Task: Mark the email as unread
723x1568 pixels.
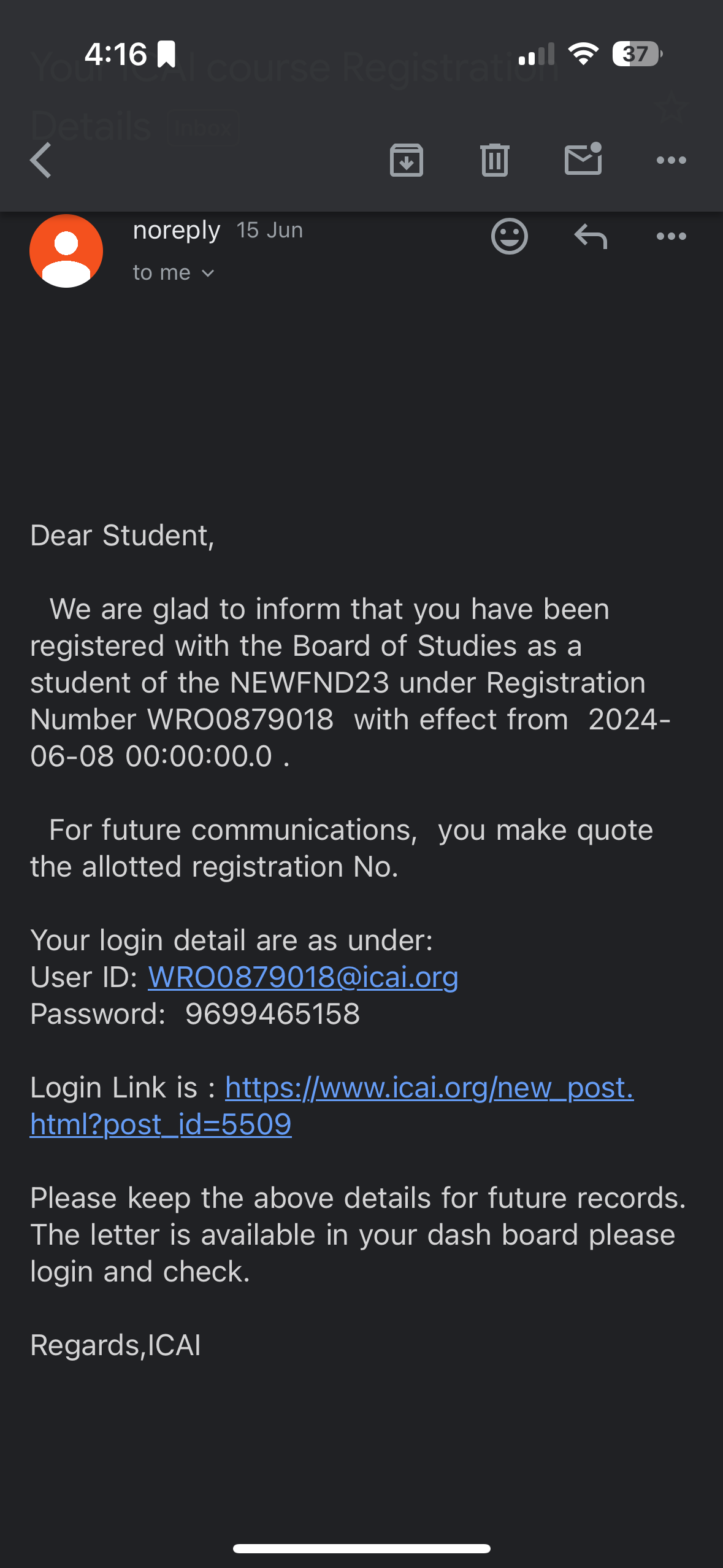Action: pyautogui.click(x=583, y=159)
